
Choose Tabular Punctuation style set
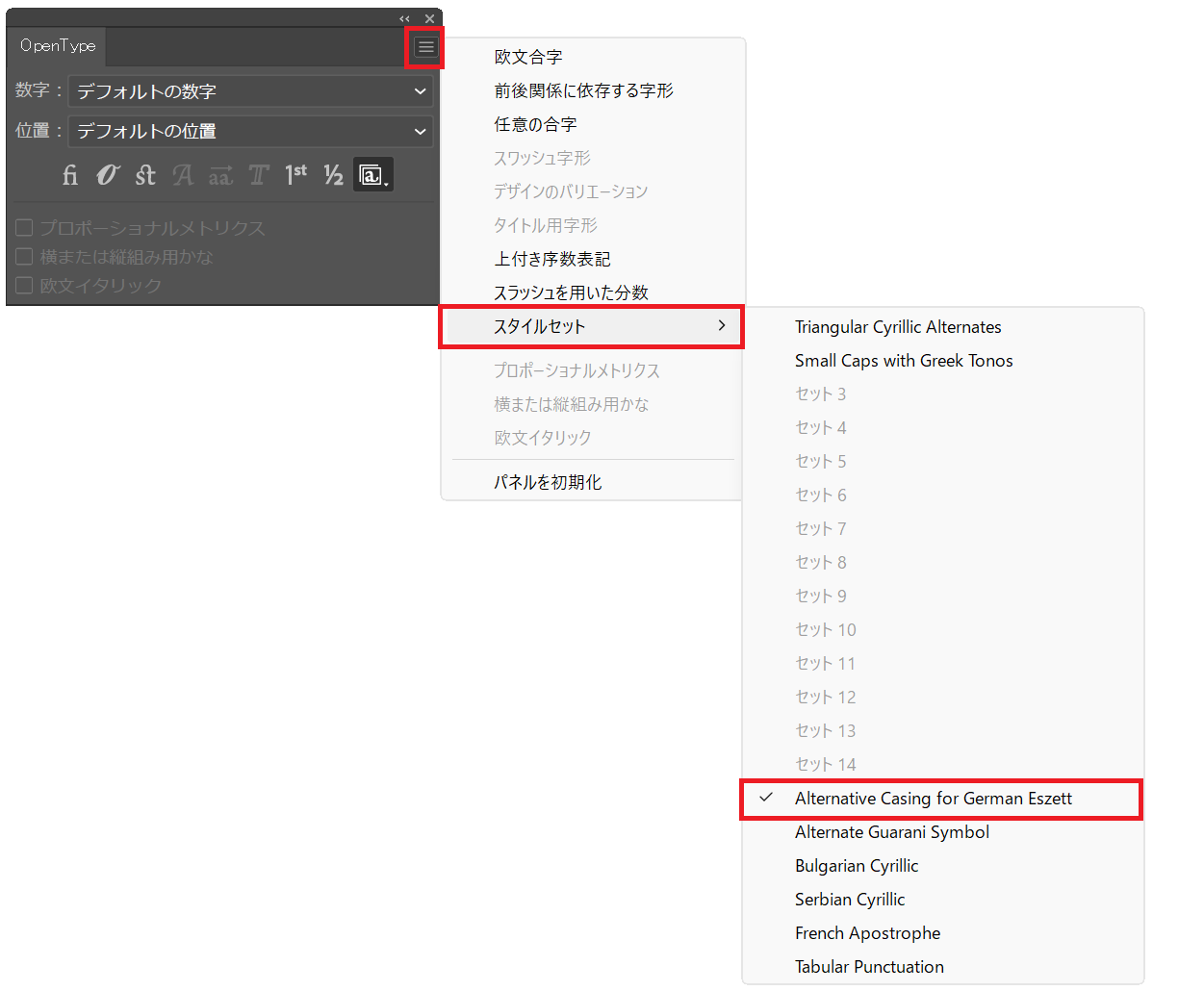869,967
